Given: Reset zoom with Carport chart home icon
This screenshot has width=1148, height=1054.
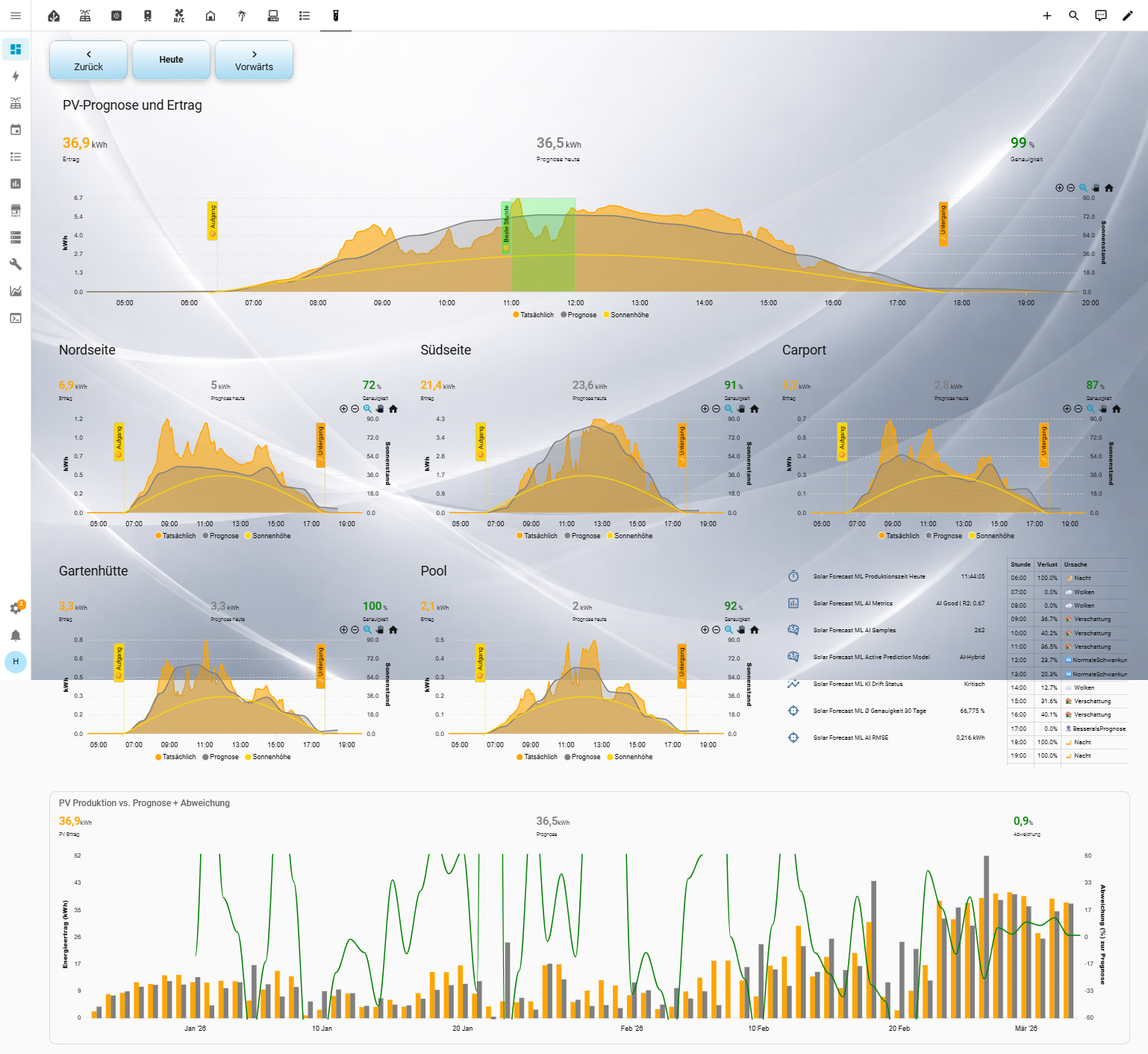Looking at the screenshot, I should [1116, 409].
